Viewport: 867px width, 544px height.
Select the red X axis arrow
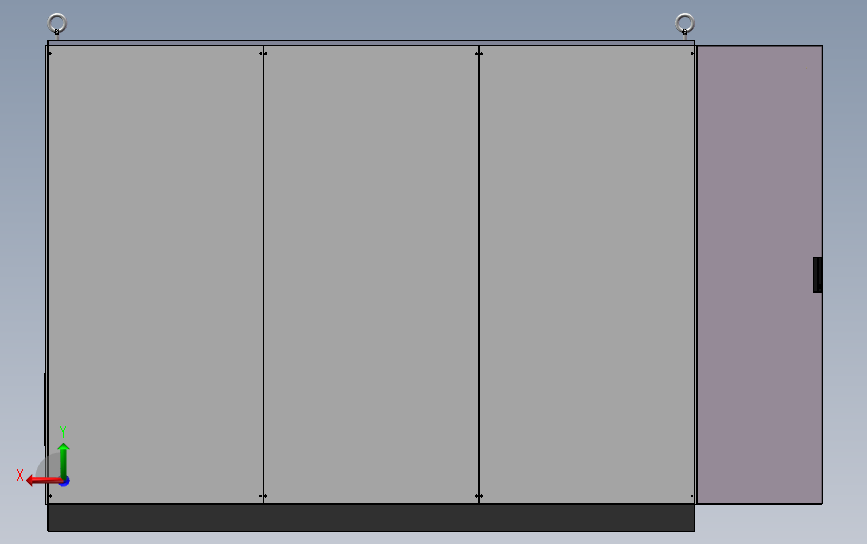click(43, 480)
